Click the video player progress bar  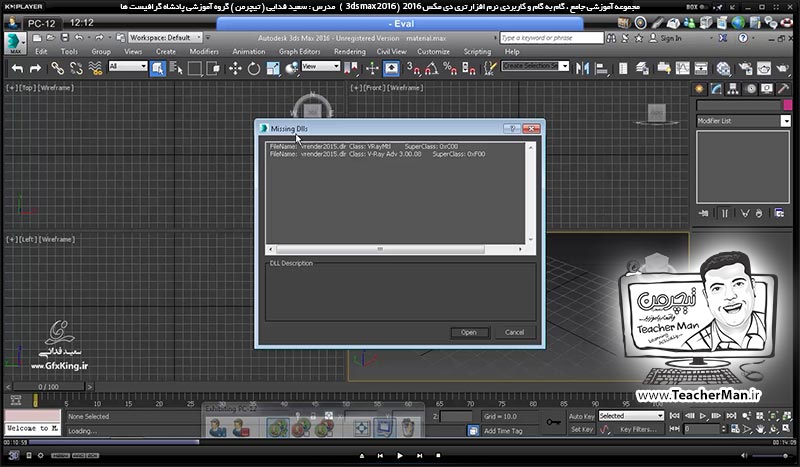[x=399, y=443]
